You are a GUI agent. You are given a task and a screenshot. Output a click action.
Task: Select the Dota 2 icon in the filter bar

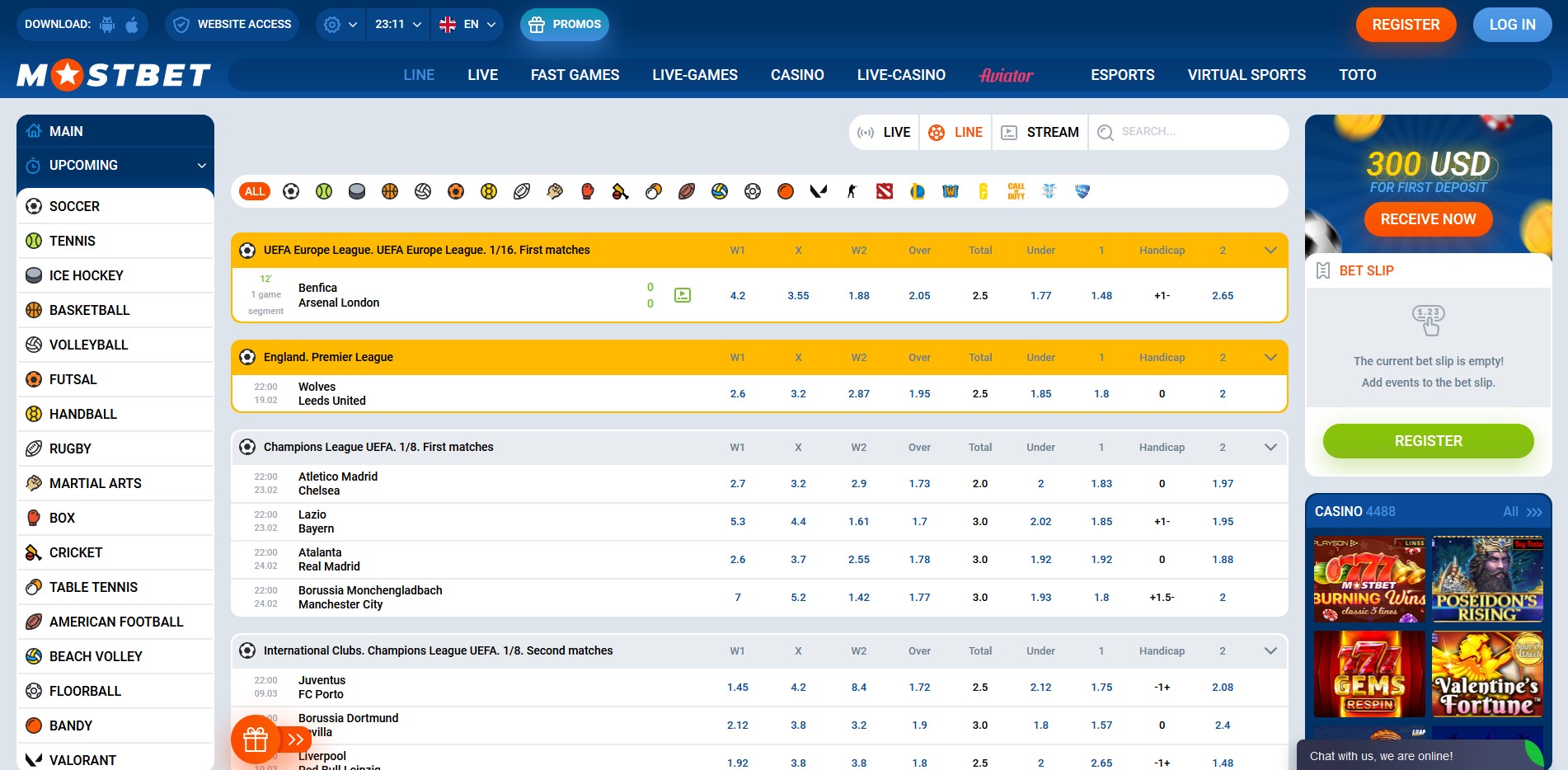tap(885, 191)
